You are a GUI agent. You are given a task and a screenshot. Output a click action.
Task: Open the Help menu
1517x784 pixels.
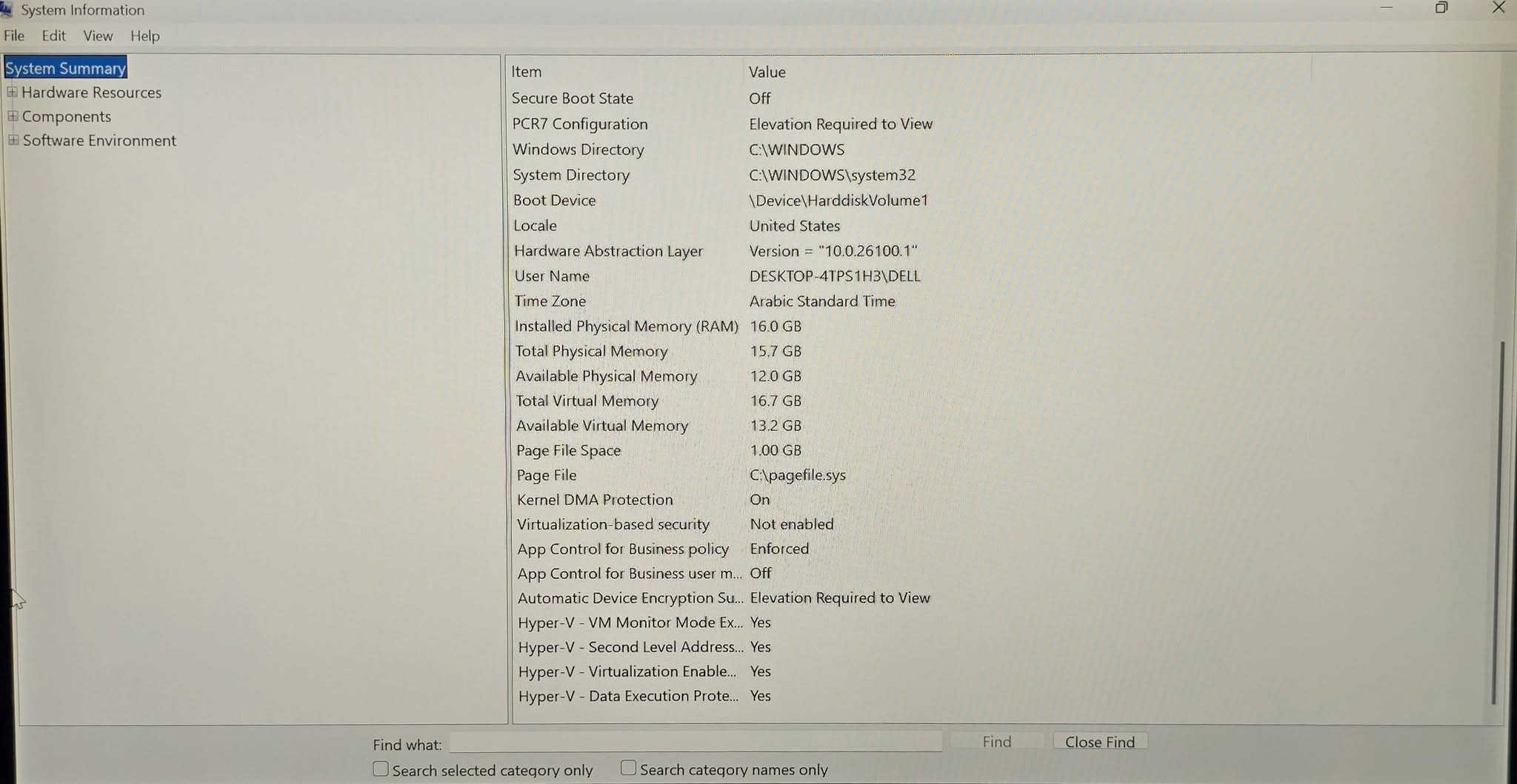coord(144,36)
